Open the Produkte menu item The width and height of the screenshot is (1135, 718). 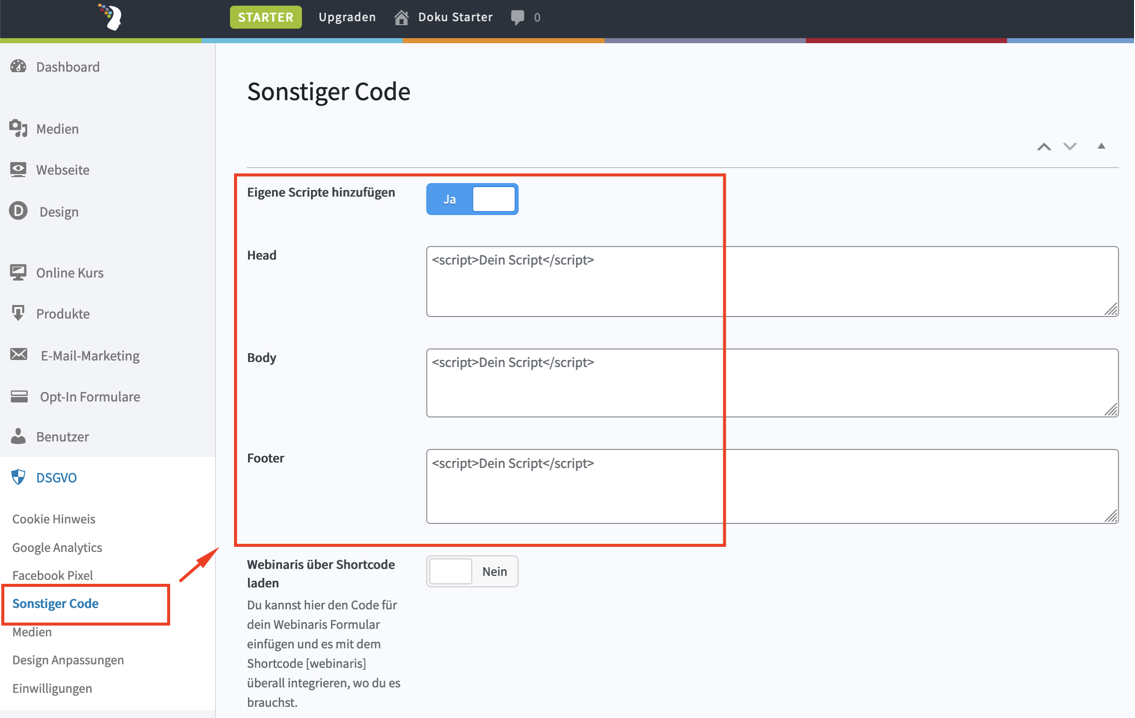63,314
